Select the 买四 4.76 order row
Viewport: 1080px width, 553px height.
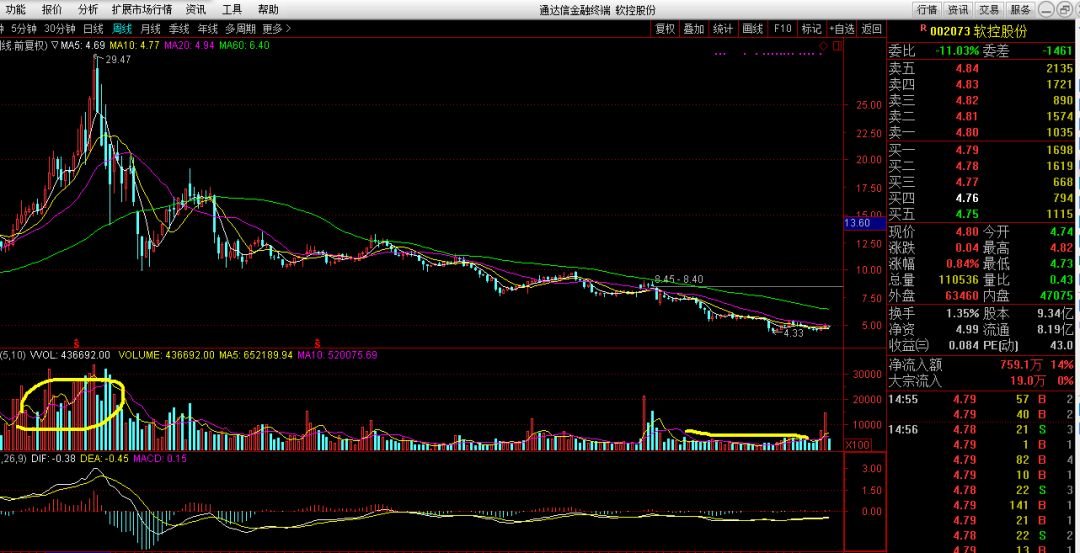click(x=981, y=198)
